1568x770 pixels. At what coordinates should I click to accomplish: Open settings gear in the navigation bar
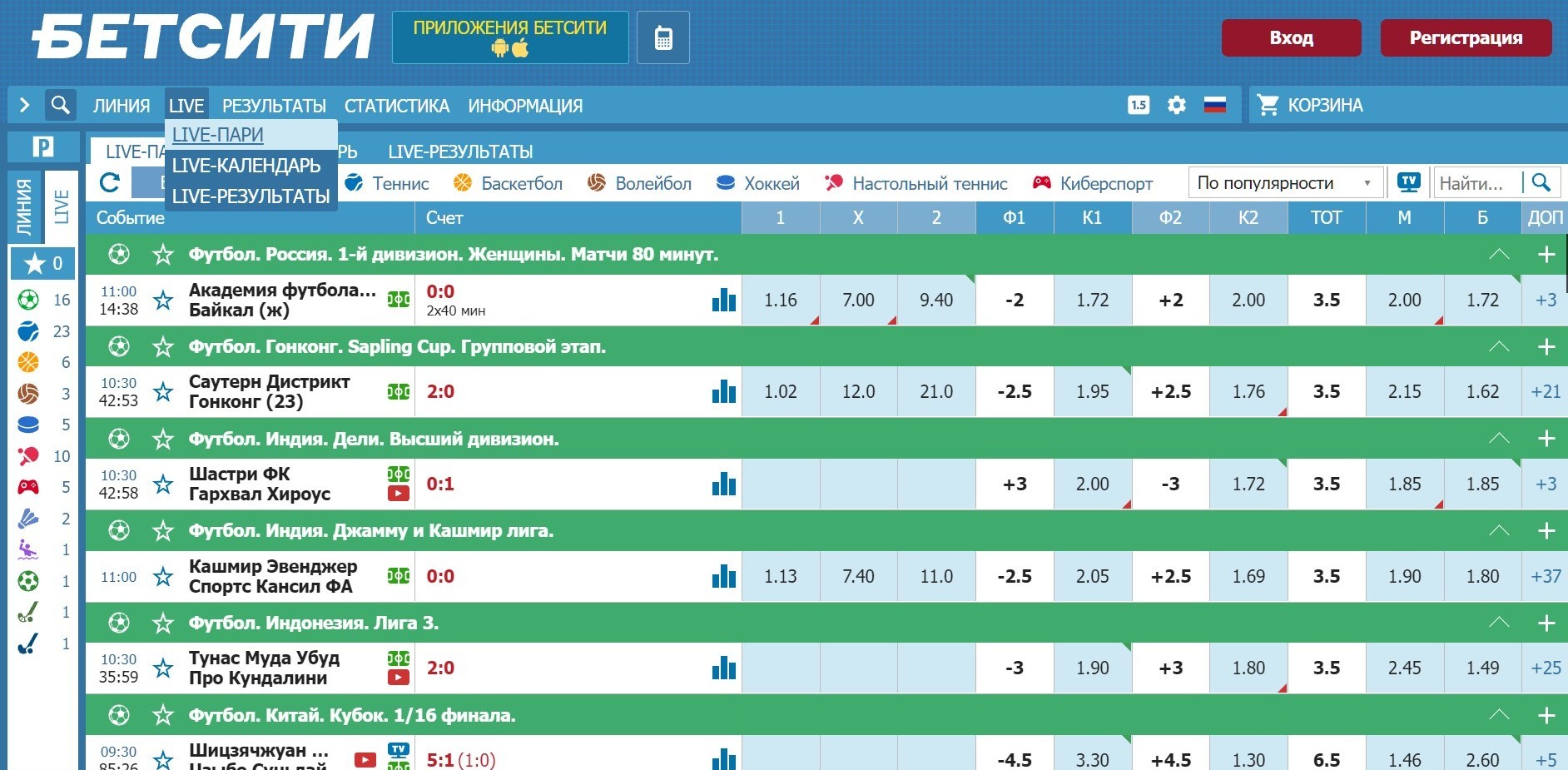click(1176, 105)
